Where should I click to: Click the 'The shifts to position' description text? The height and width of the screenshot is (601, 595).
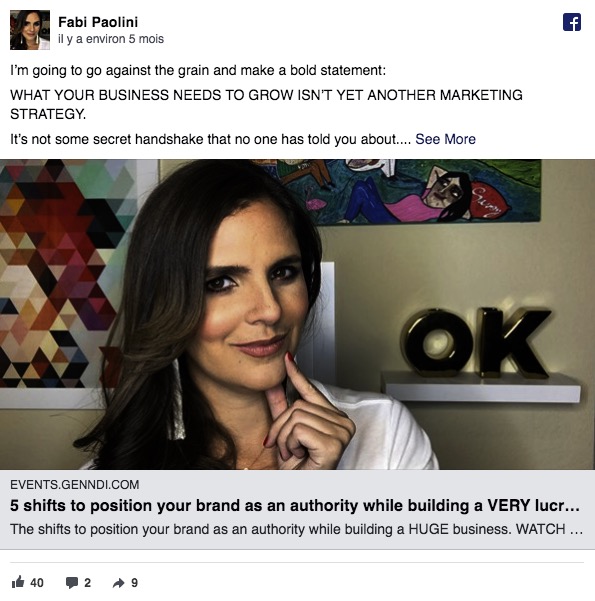(x=296, y=529)
